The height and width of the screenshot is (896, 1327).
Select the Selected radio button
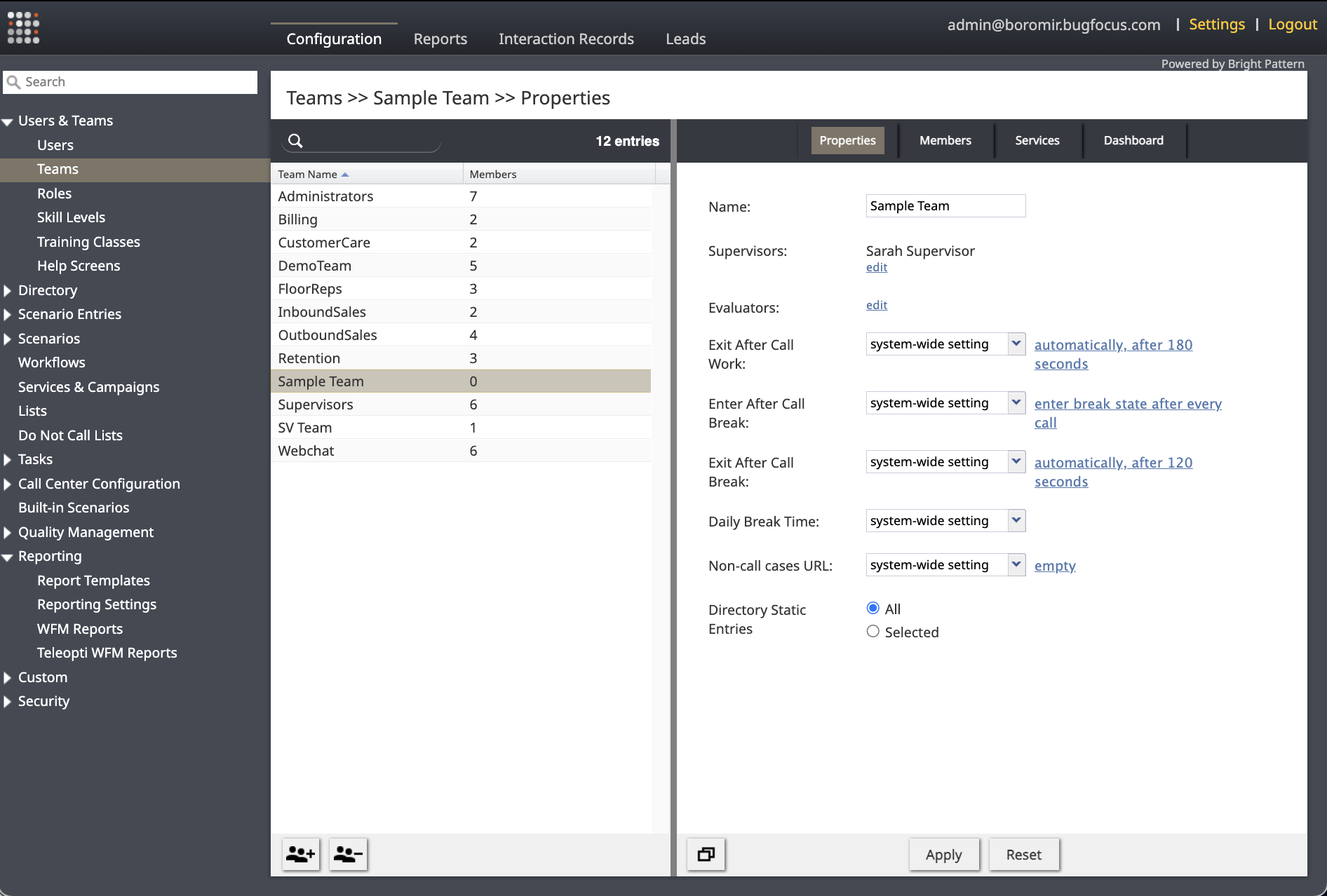tap(873, 631)
